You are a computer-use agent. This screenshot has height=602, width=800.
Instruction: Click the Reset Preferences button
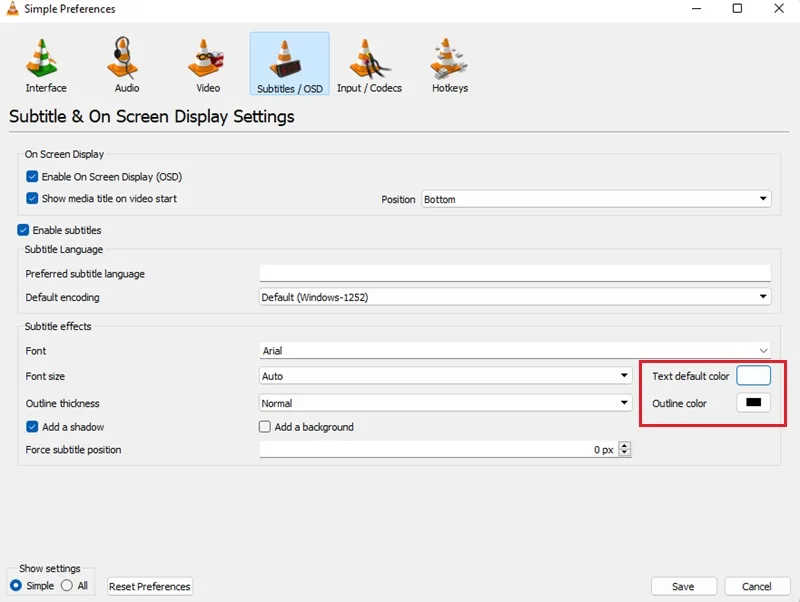point(149,586)
